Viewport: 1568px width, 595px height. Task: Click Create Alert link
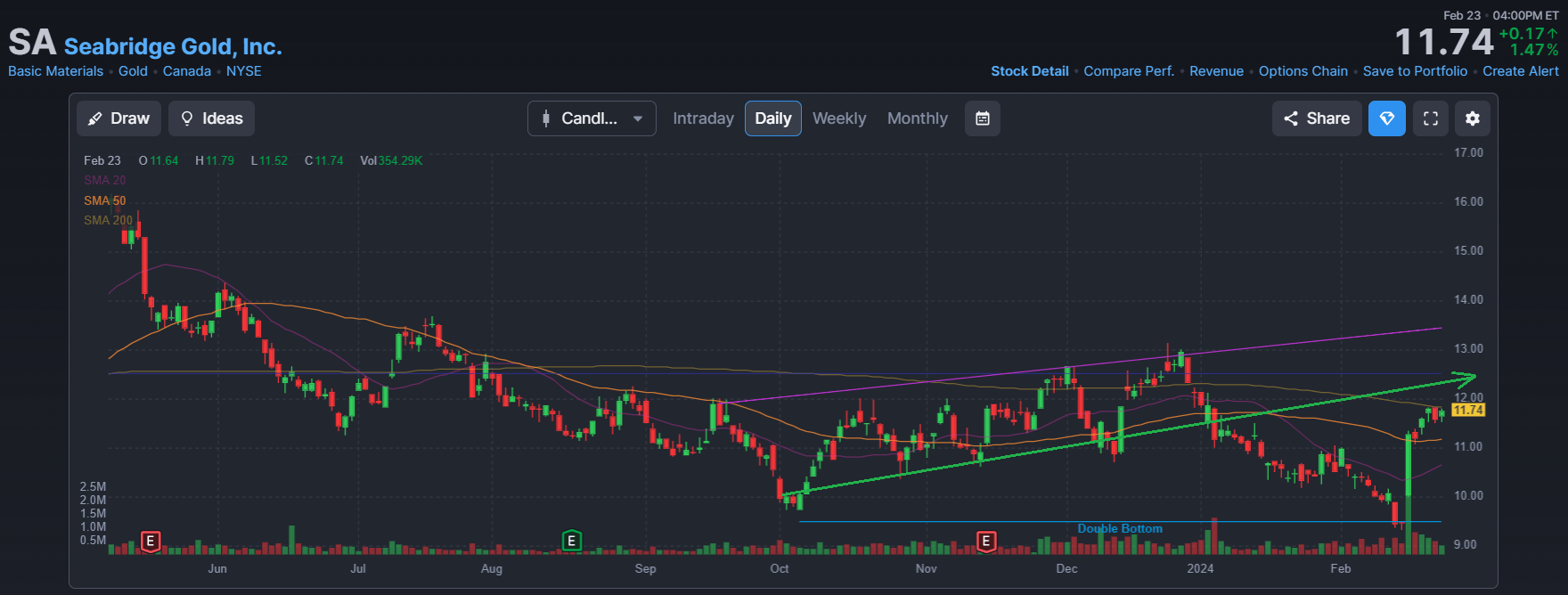coord(1521,71)
